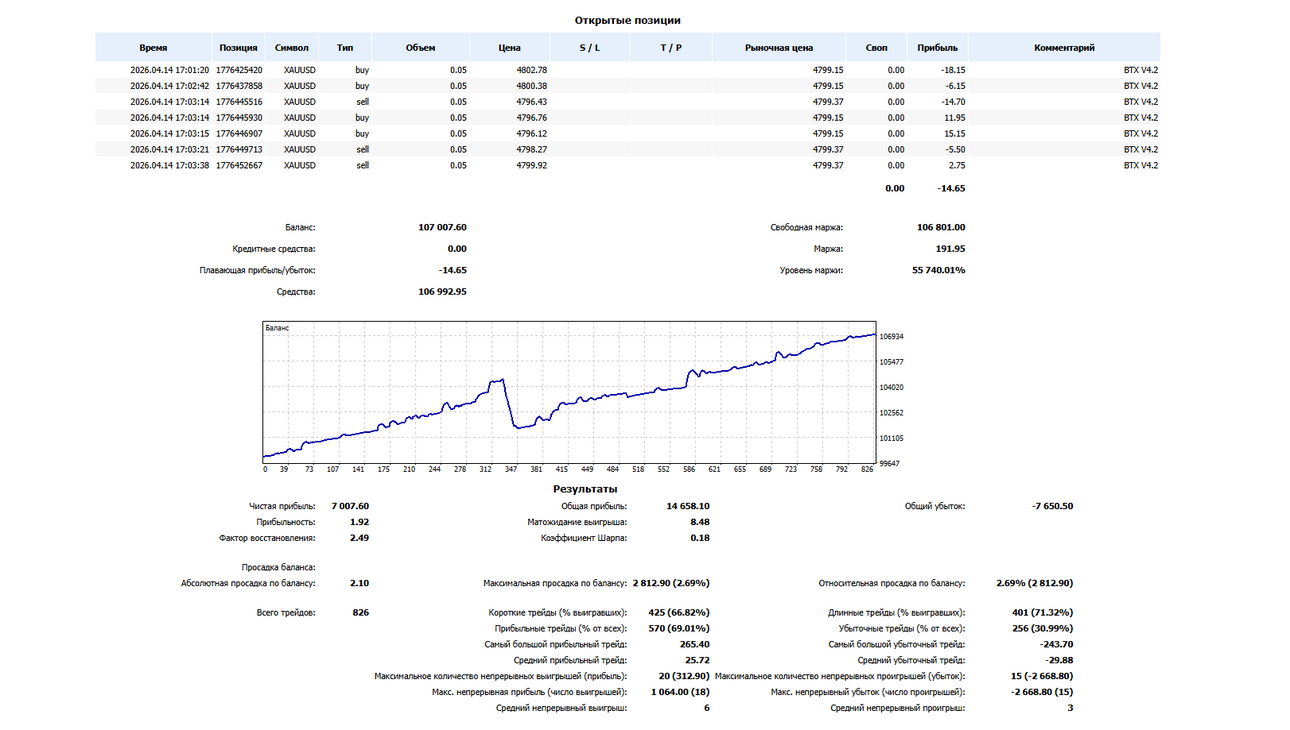Click the 'Время' column header

click(x=153, y=47)
